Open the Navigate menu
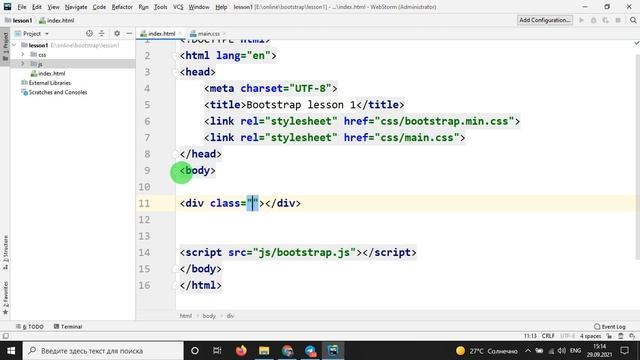The height and width of the screenshot is (360, 640). pyautogui.click(x=76, y=7)
